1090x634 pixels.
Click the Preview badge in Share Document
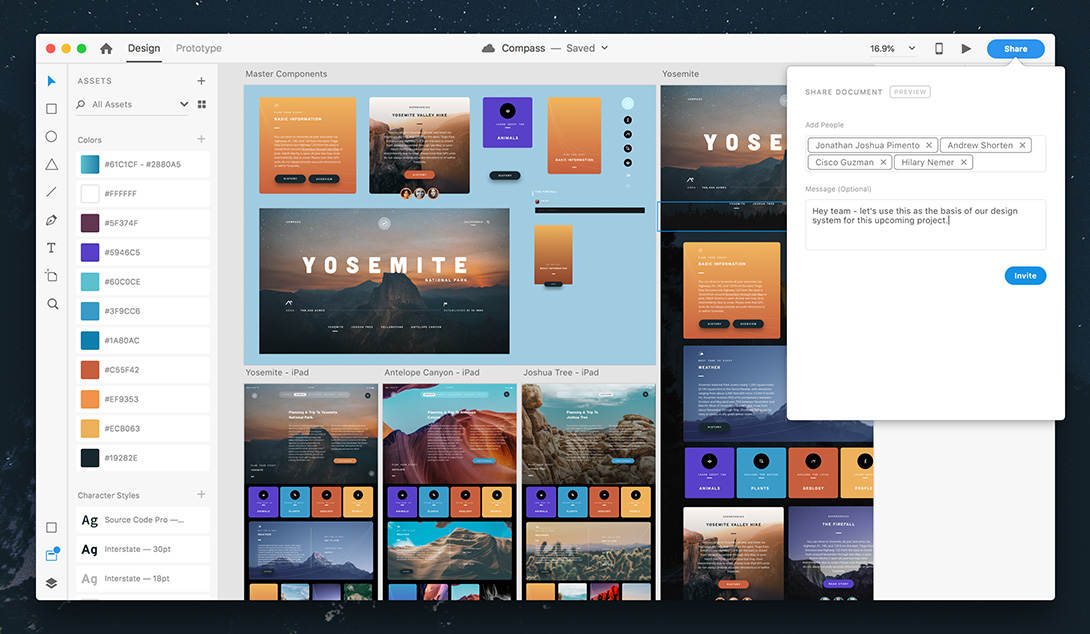pyautogui.click(x=910, y=92)
